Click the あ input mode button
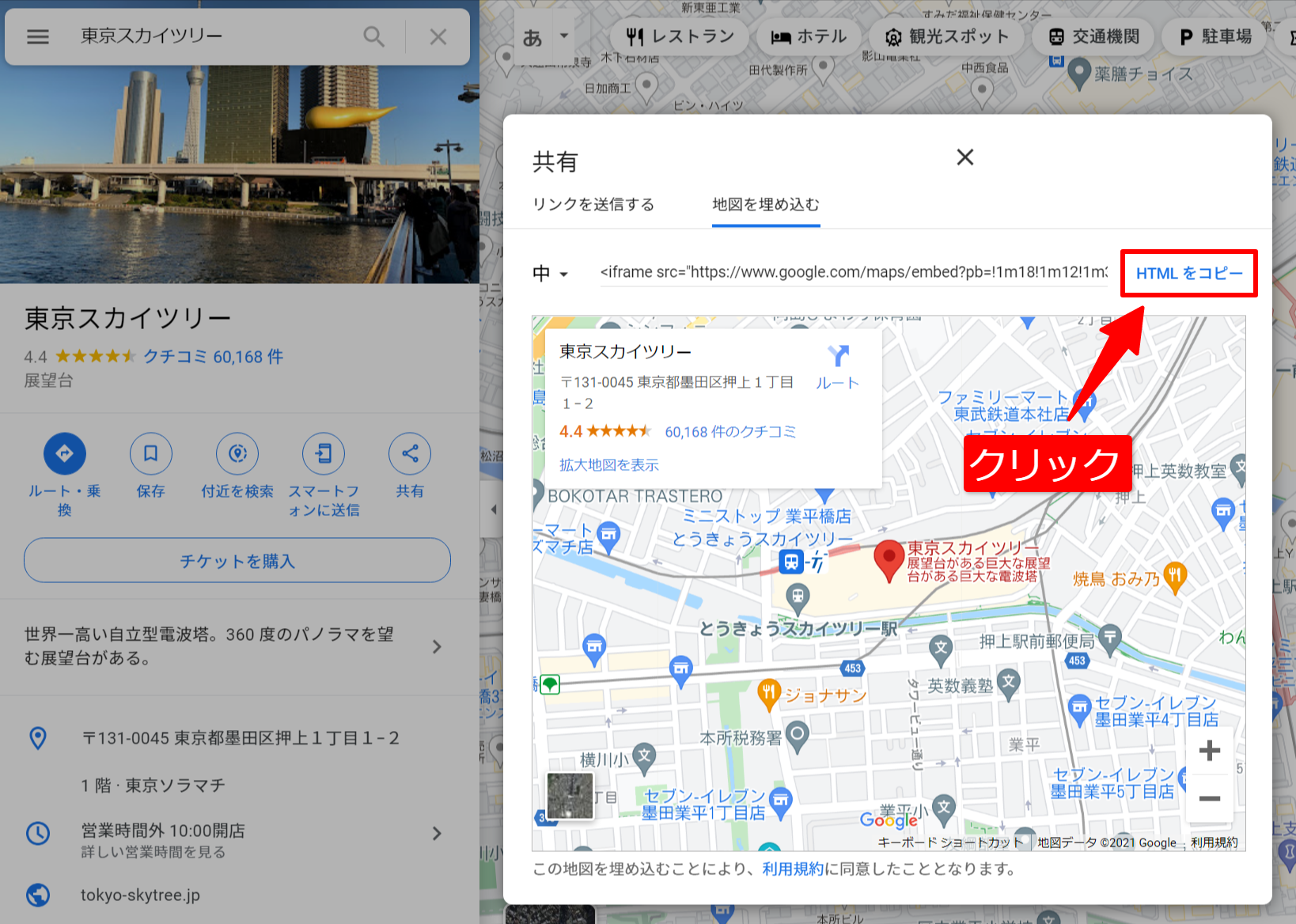Screen dimensions: 1296x924 (x=532, y=37)
